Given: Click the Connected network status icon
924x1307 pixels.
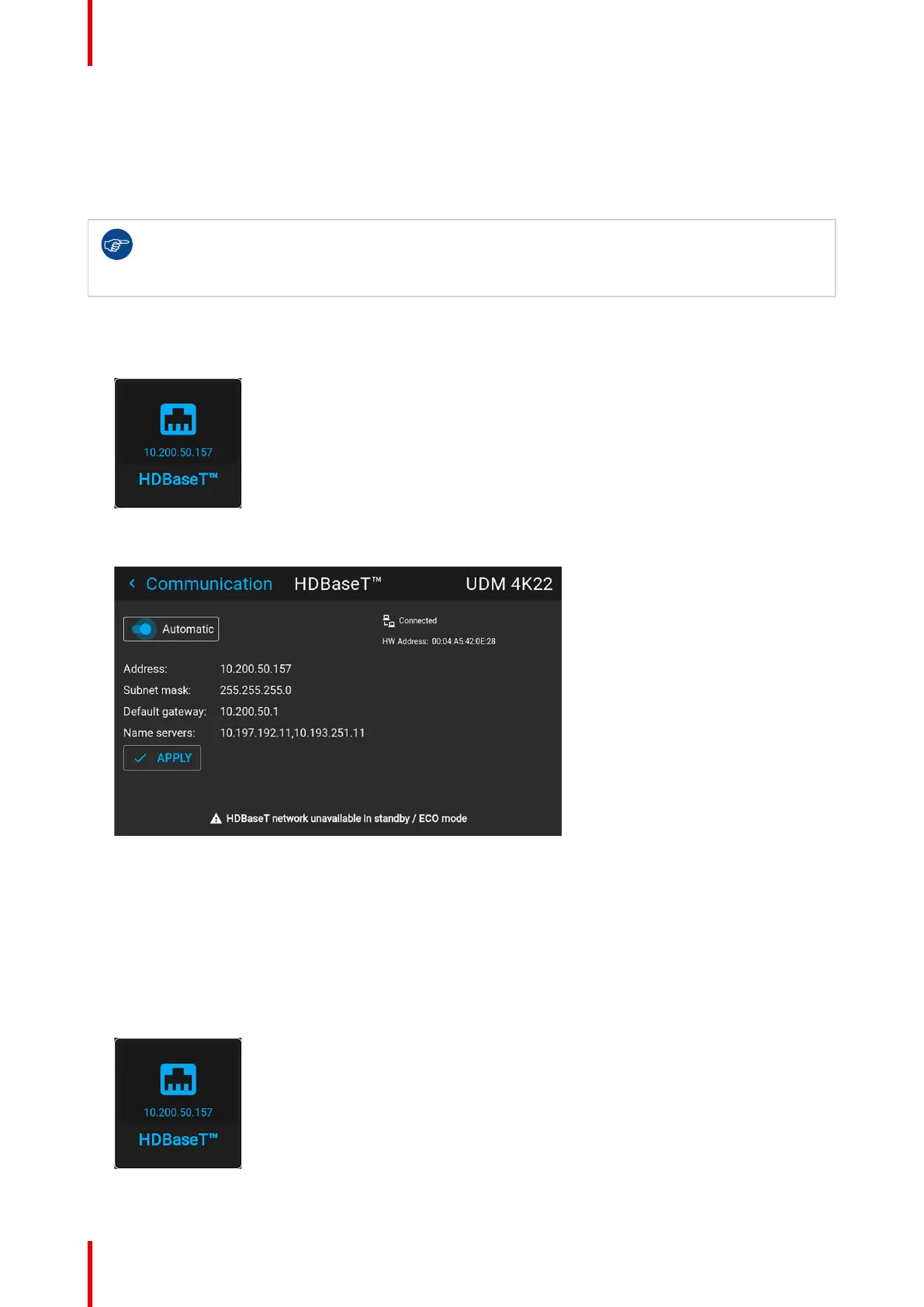Looking at the screenshot, I should coord(389,621).
